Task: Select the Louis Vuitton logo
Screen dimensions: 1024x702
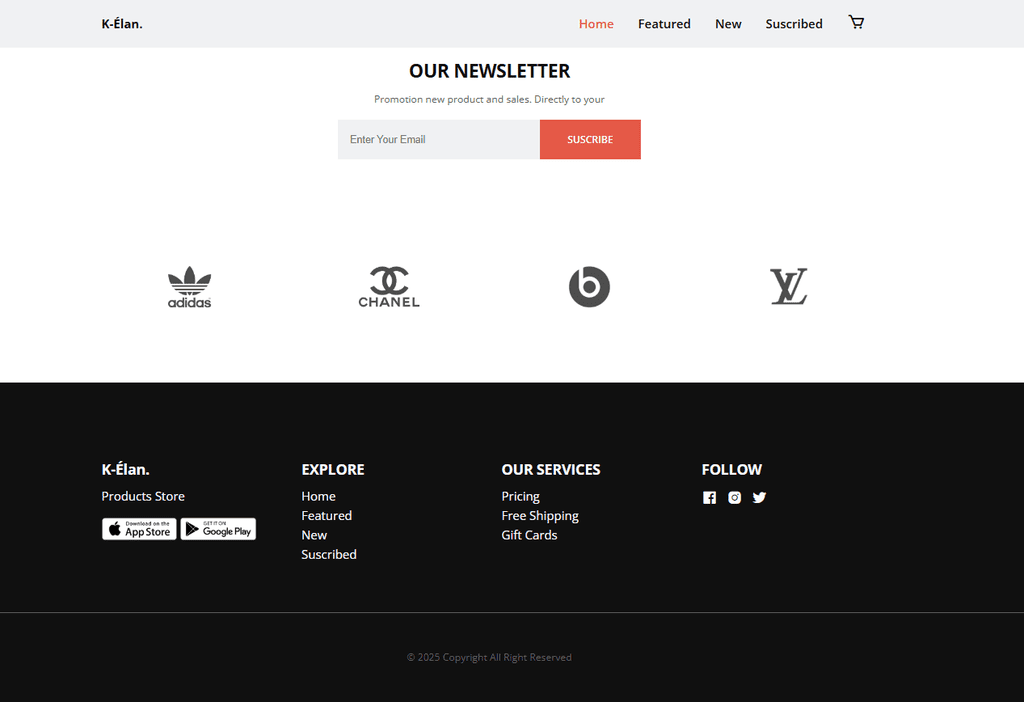Action: pyautogui.click(x=789, y=287)
